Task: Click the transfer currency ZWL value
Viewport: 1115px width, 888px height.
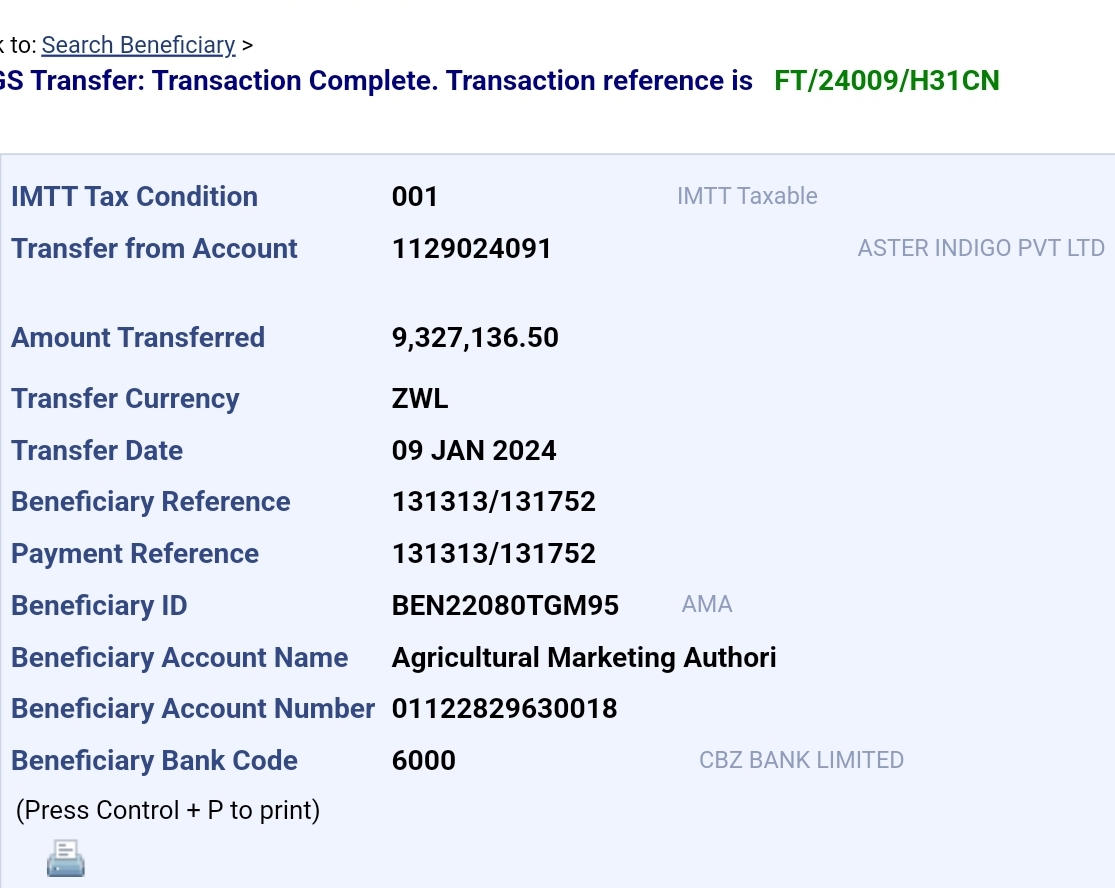Action: pos(420,399)
